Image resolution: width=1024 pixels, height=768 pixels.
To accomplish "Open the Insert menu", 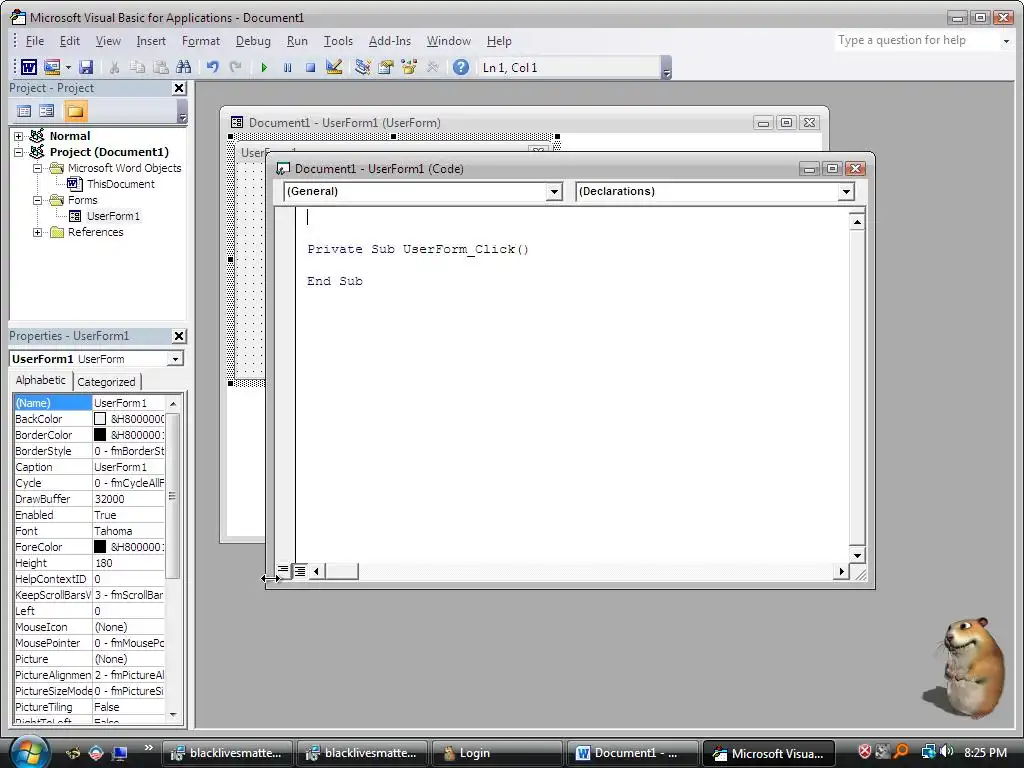I will [x=151, y=40].
